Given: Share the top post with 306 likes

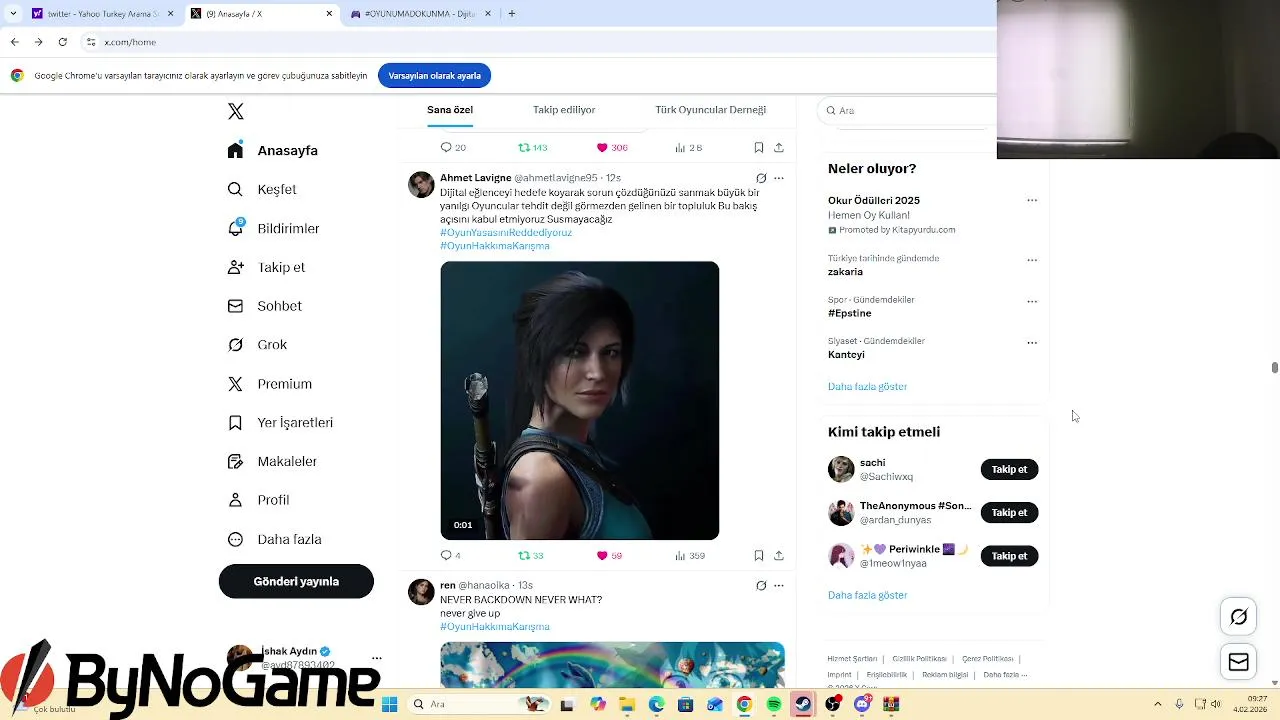Looking at the screenshot, I should 779,147.
